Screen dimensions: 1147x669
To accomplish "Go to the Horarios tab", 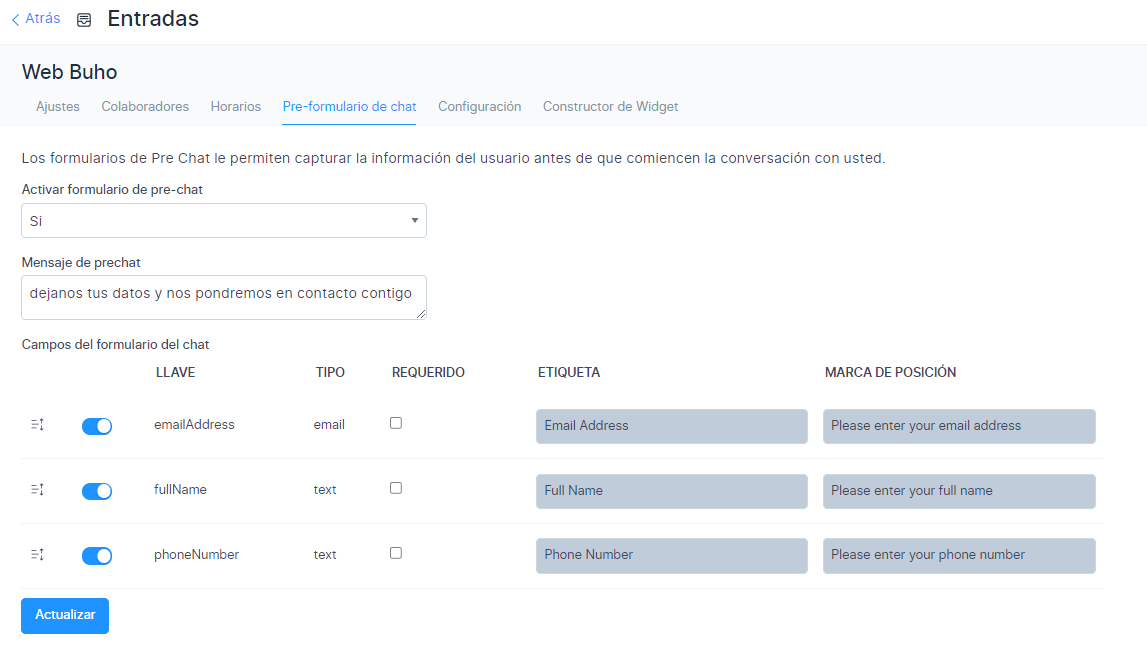I will point(235,107).
